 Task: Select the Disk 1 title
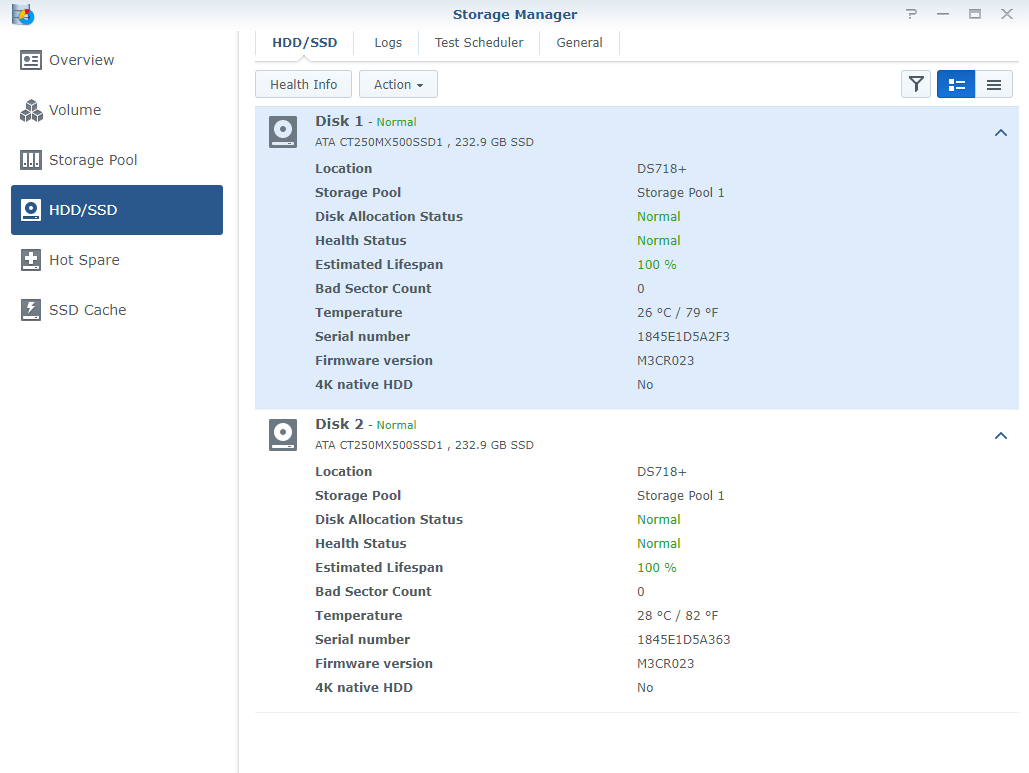[339, 121]
